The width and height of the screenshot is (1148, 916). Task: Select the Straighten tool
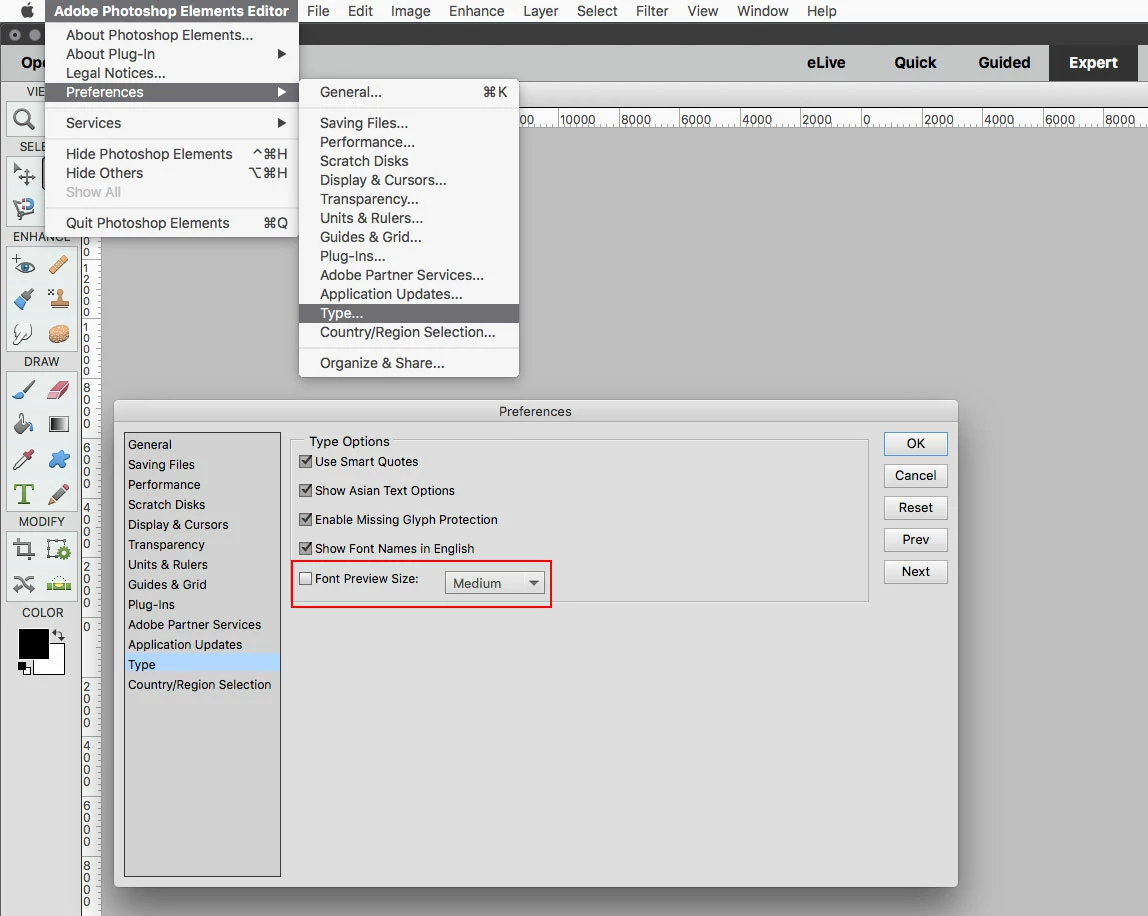(x=59, y=584)
